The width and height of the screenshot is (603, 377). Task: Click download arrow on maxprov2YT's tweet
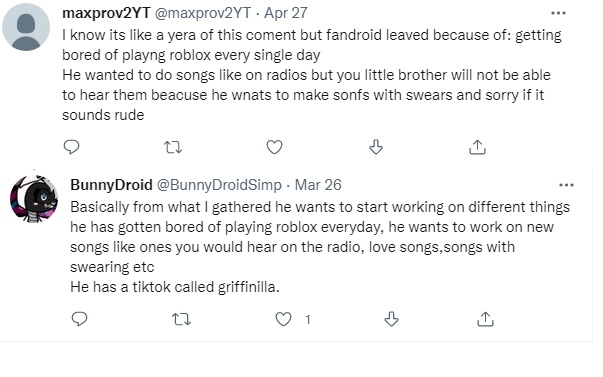(376, 147)
